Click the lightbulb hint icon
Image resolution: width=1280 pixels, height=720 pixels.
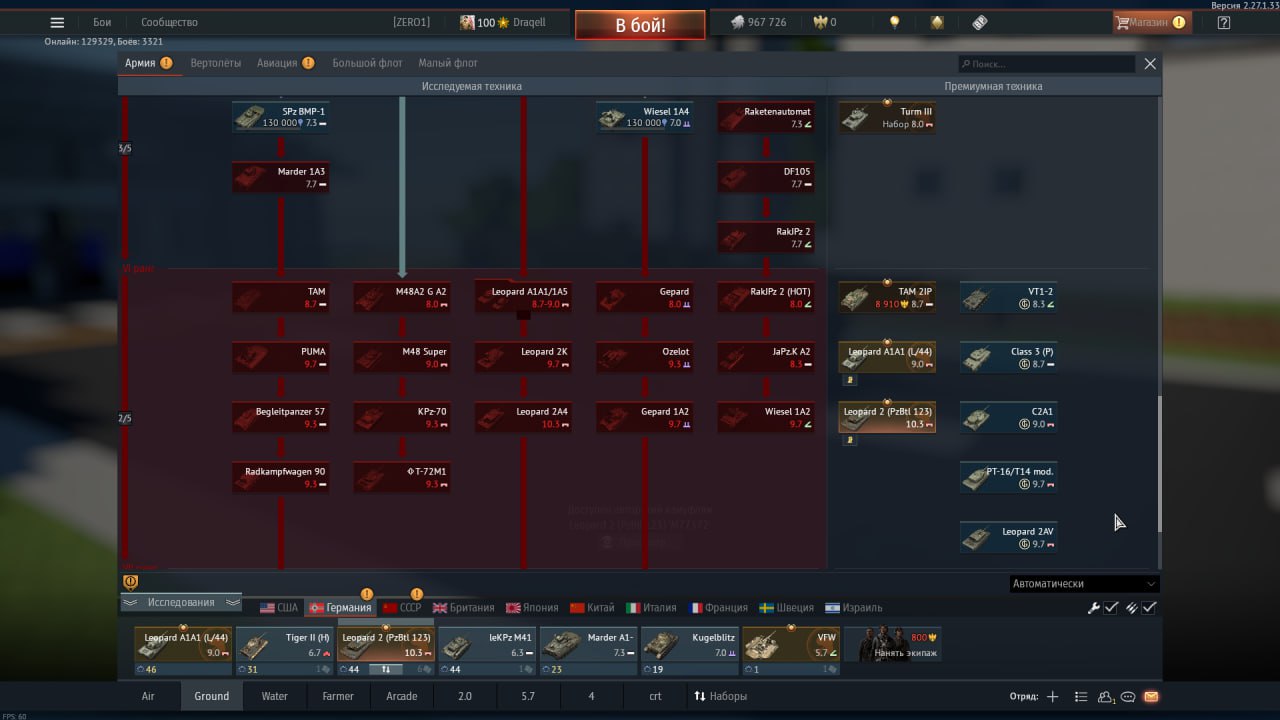[895, 22]
